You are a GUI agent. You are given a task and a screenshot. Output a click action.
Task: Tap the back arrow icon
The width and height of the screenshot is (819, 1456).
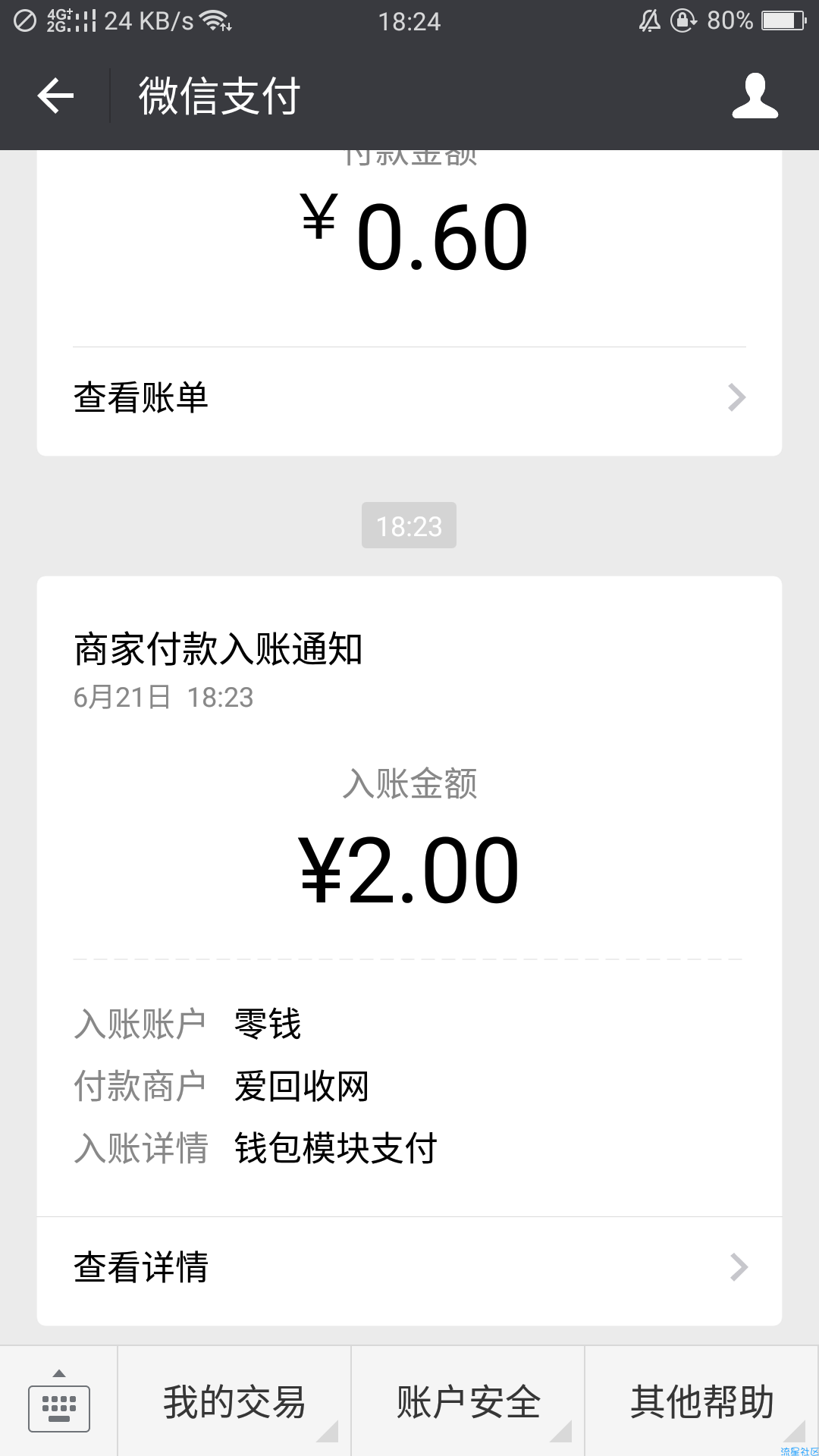point(55,96)
